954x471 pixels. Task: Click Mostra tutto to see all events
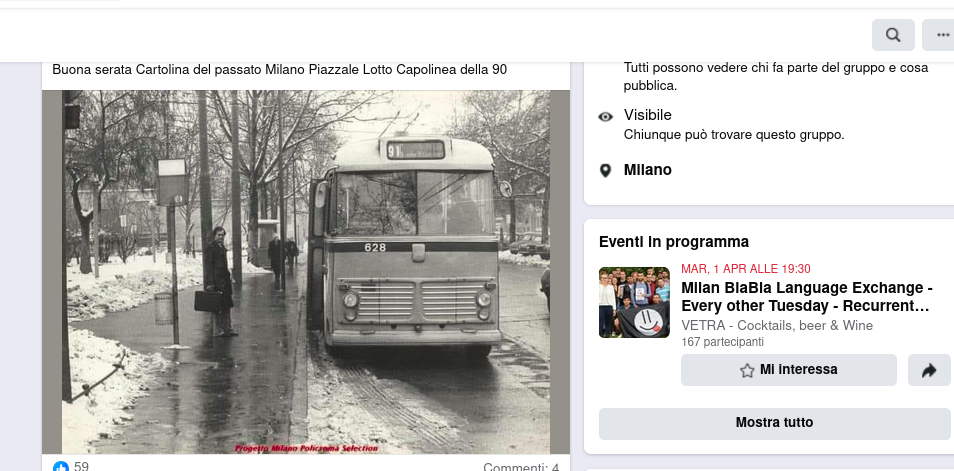point(775,424)
